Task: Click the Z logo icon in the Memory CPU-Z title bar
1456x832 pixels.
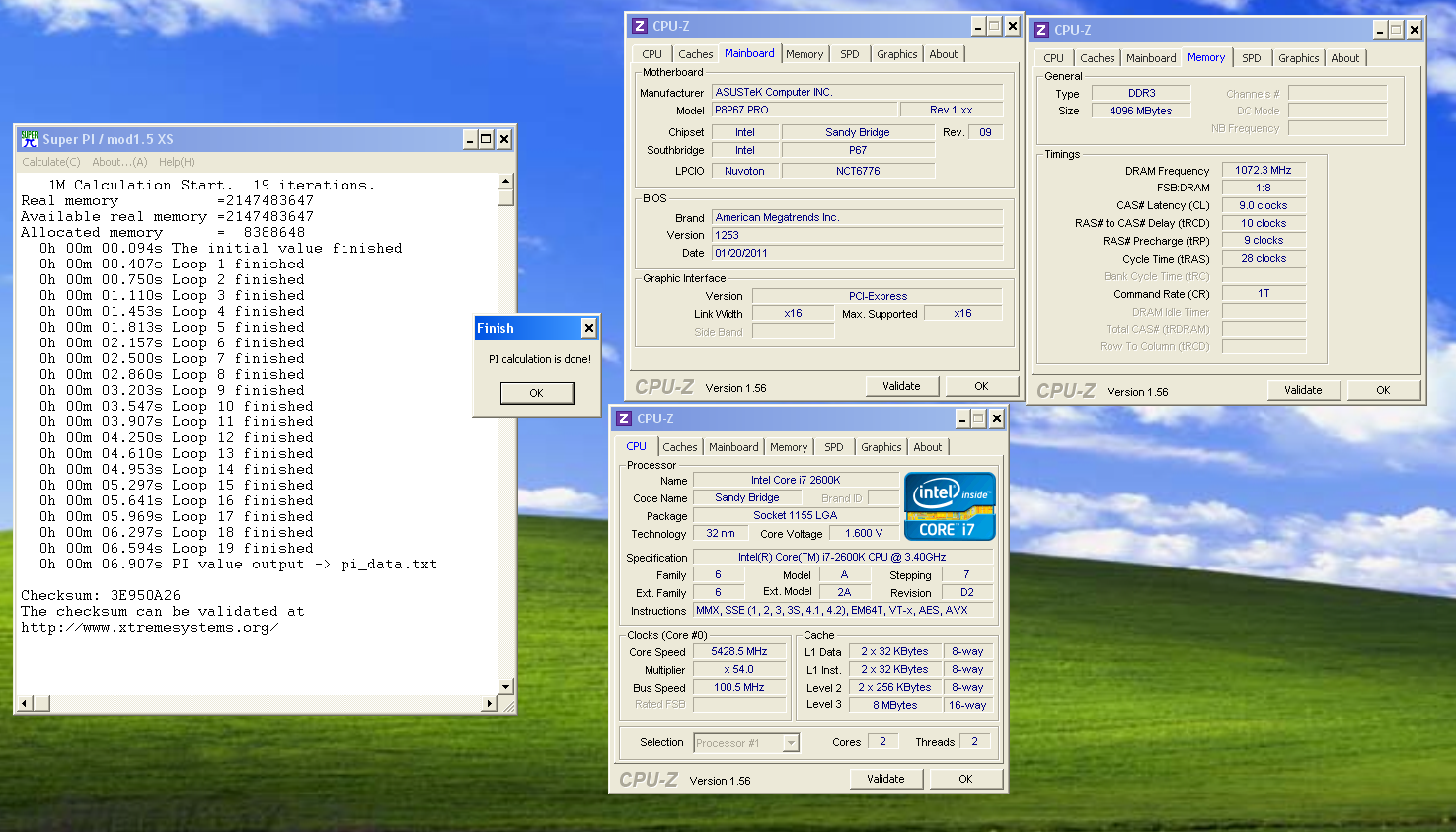Action: click(x=1041, y=30)
